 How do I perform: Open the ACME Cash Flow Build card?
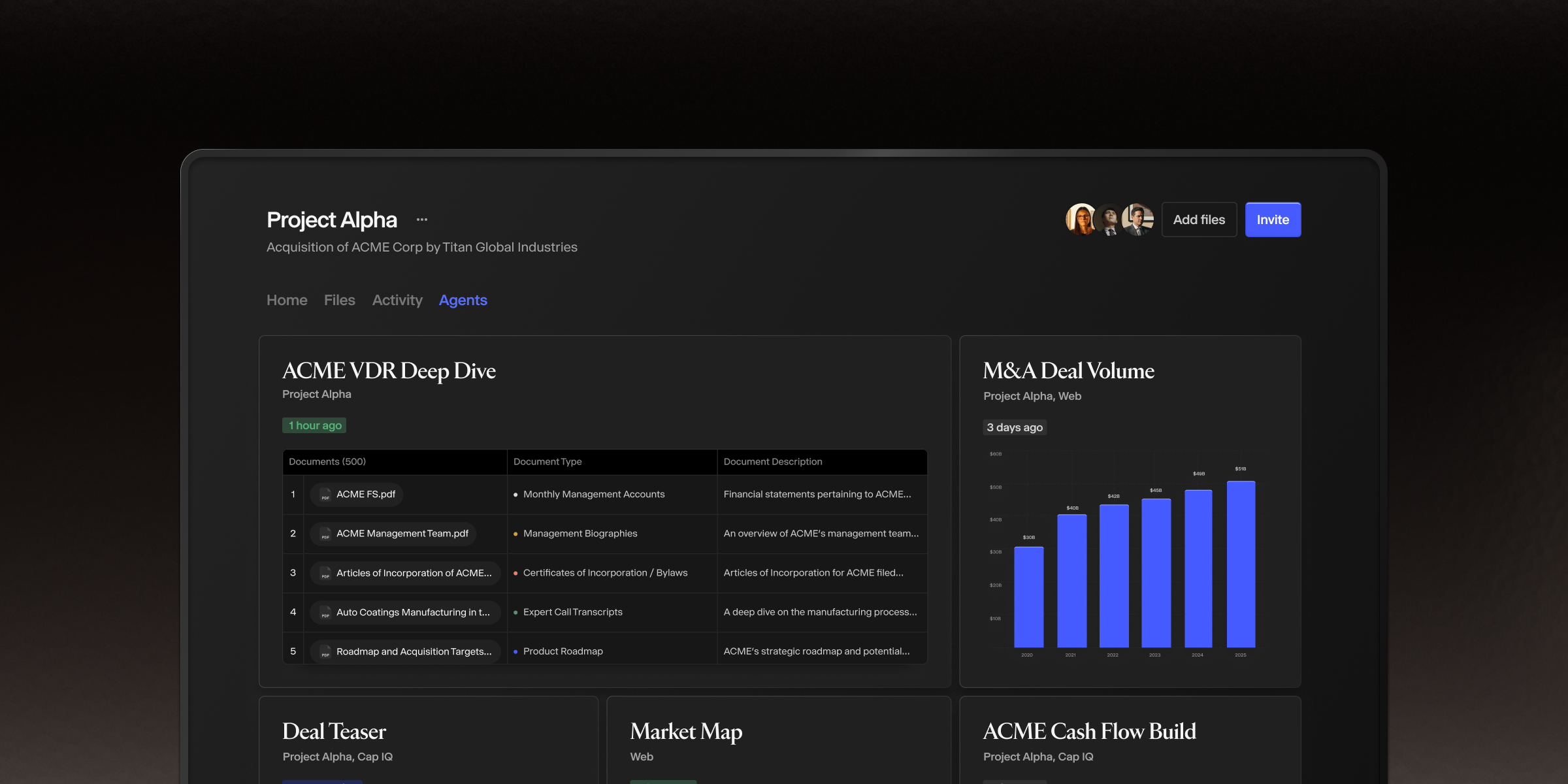(x=1090, y=732)
